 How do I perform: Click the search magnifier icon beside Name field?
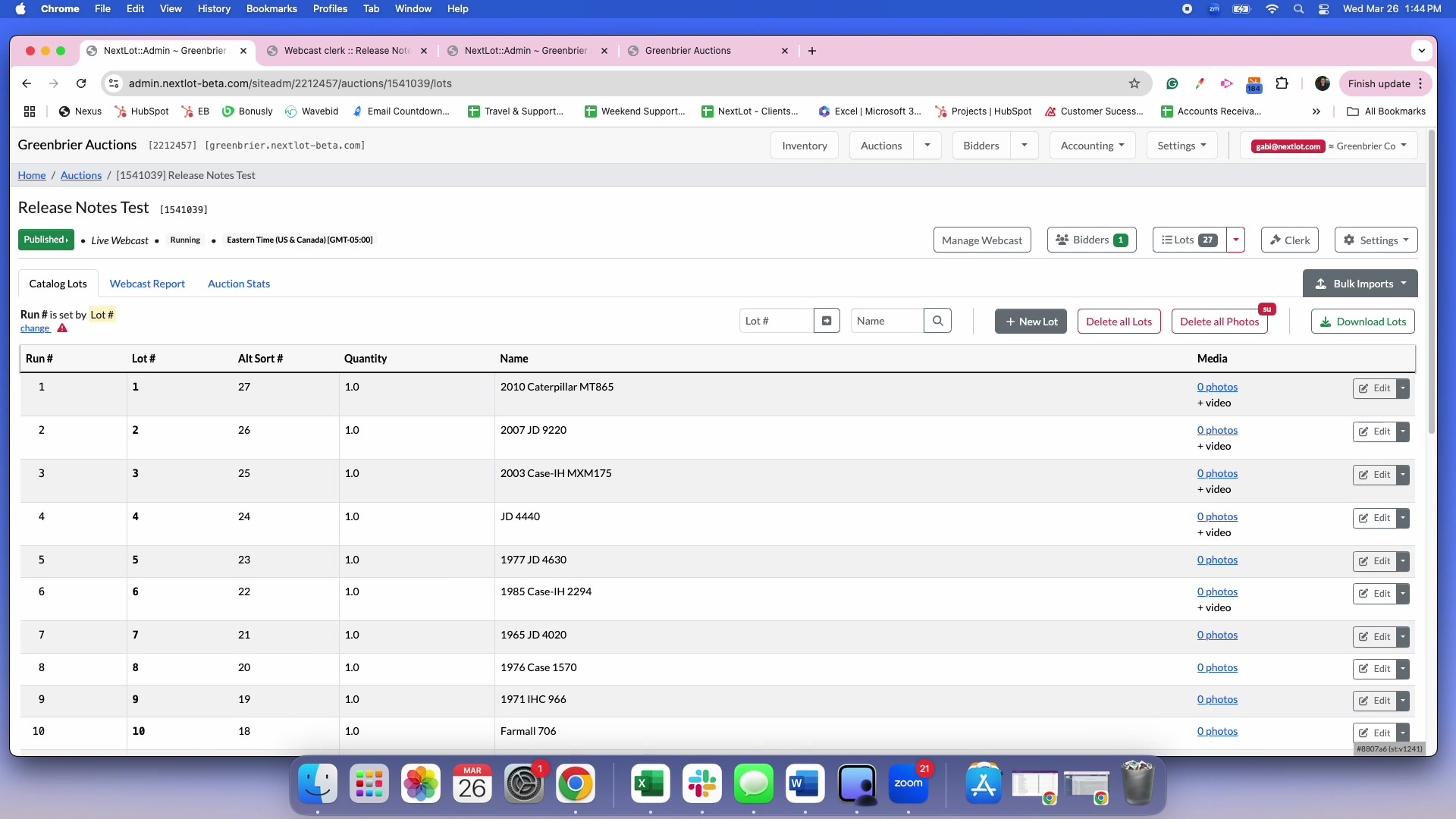pos(937,321)
